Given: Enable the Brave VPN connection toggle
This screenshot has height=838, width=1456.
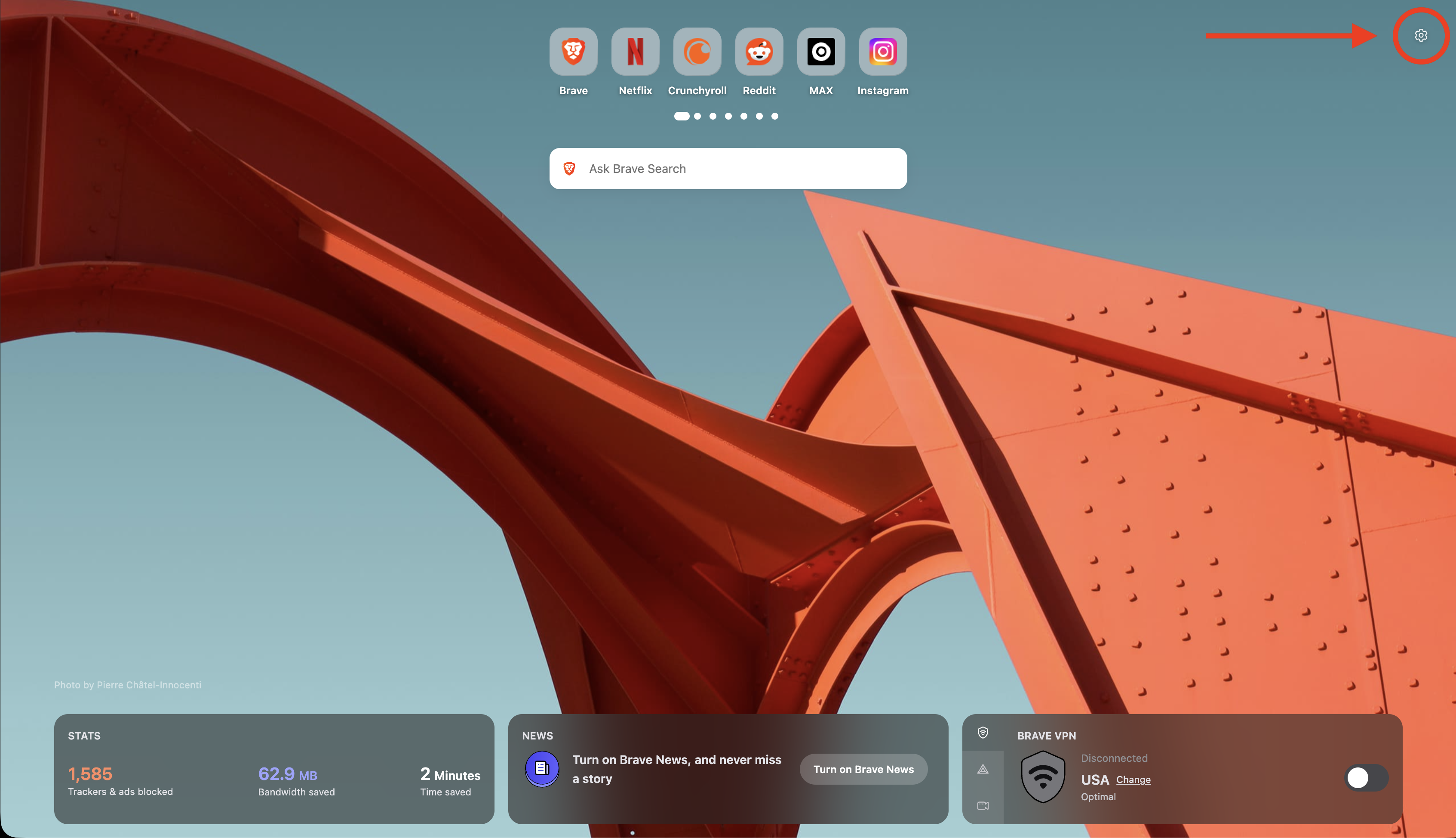Looking at the screenshot, I should coord(1366,778).
